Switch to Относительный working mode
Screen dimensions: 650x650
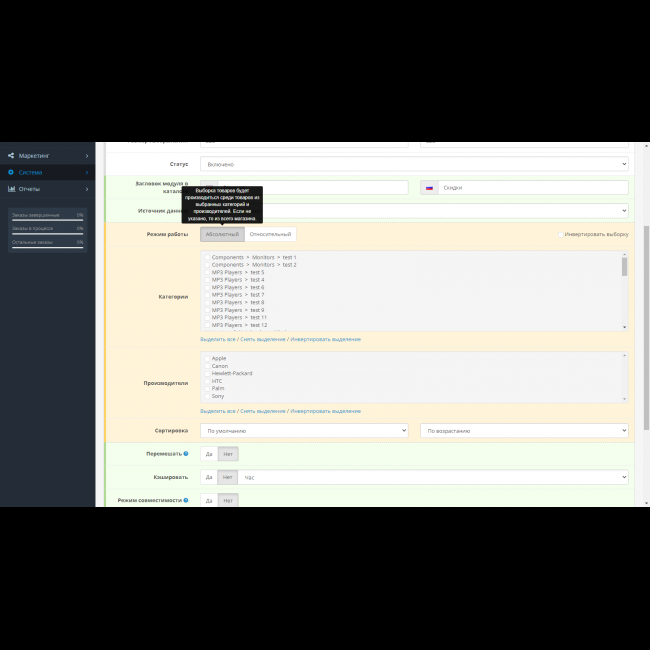(x=270, y=234)
